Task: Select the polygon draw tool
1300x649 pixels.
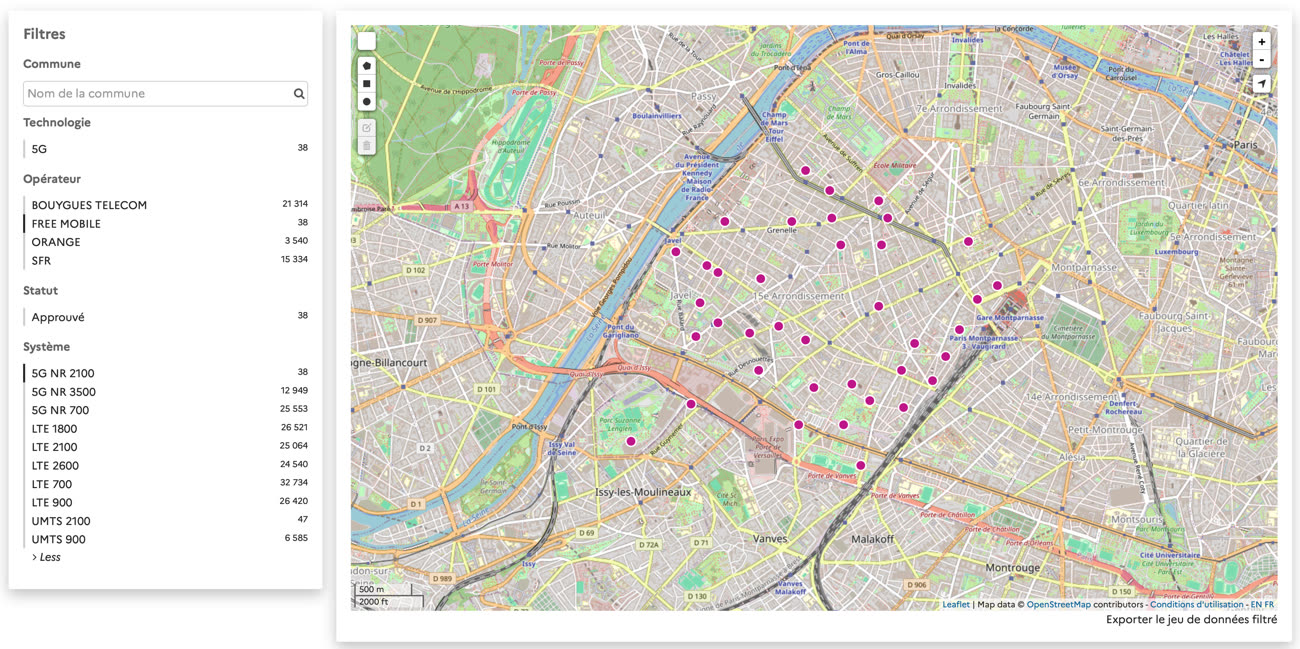Action: (x=366, y=66)
